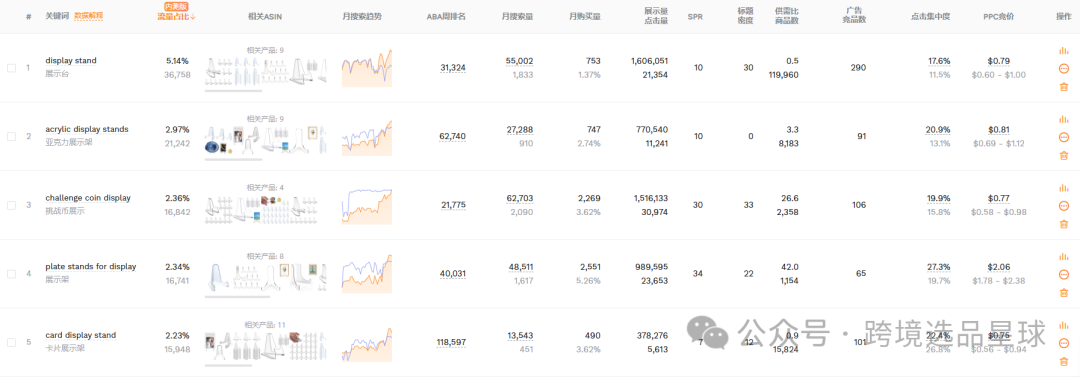Tick checkbox for card display stand row
Screen dimensions: 1080x377
pos(11,342)
